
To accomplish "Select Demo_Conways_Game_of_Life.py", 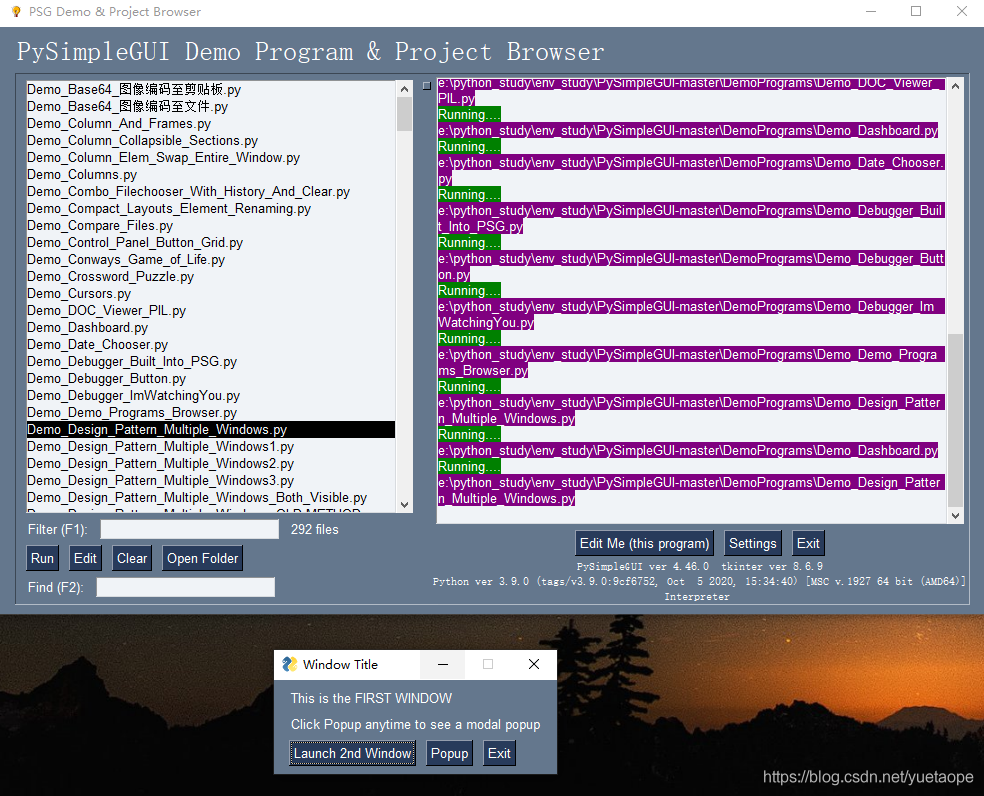I will click(211, 259).
